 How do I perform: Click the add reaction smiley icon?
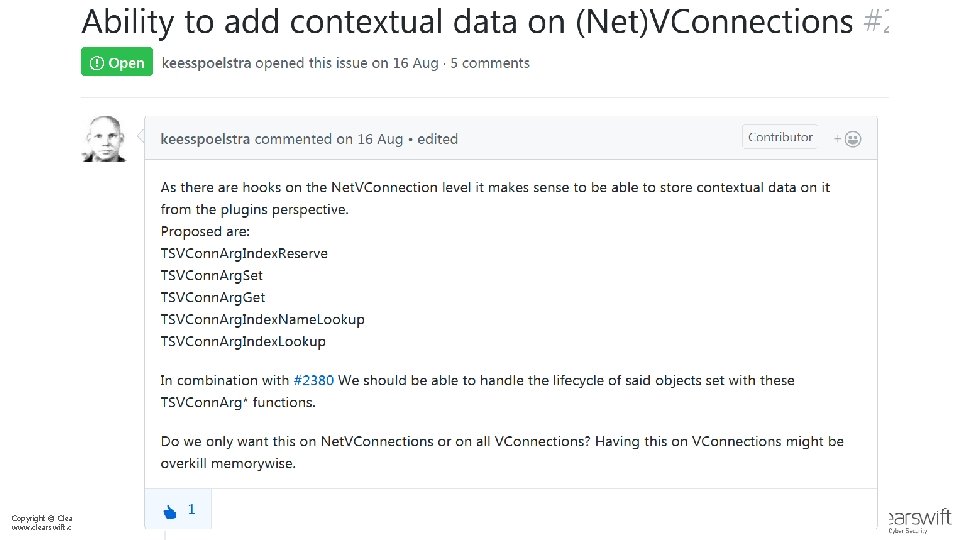[x=853, y=139]
